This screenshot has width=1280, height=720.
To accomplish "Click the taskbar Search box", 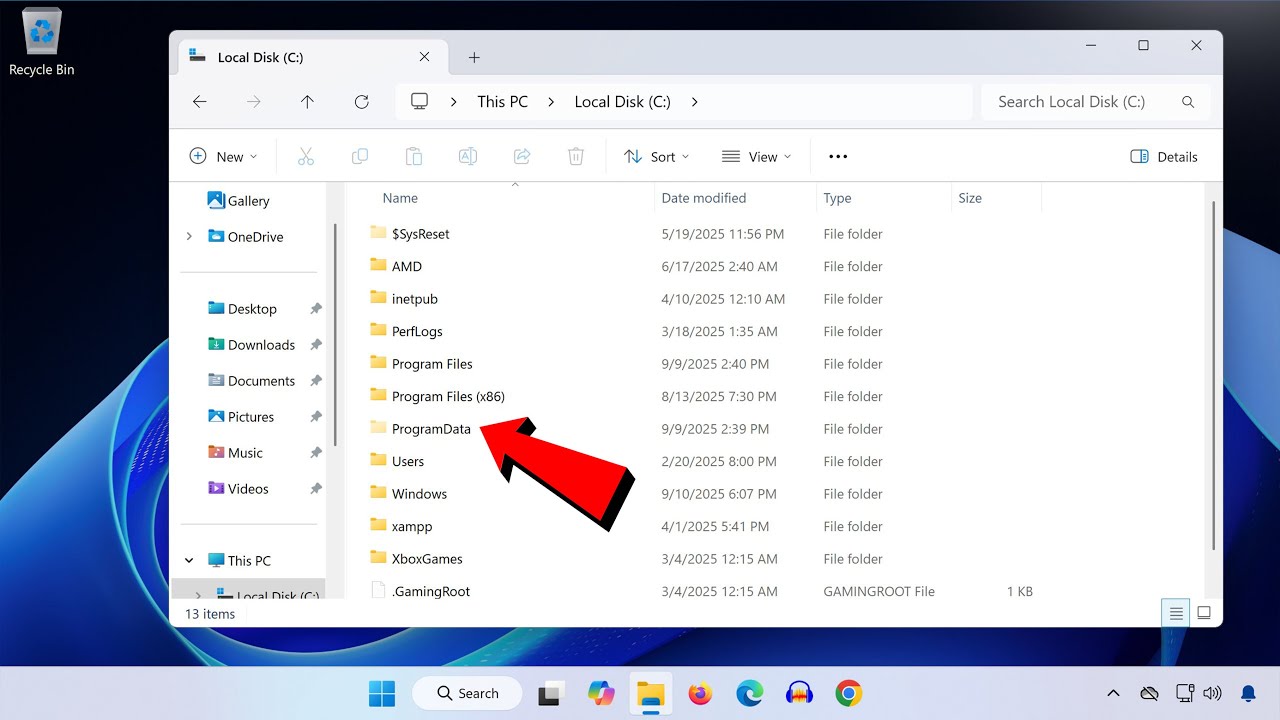I will (x=467, y=693).
